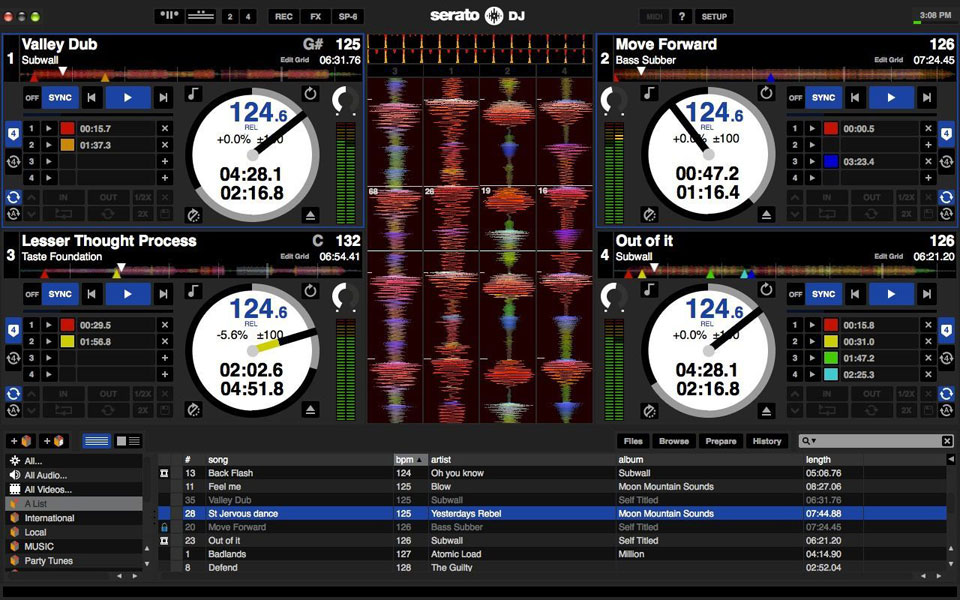Switch the library to the album art view
Screen dimensions: 960x600
[x=129, y=441]
